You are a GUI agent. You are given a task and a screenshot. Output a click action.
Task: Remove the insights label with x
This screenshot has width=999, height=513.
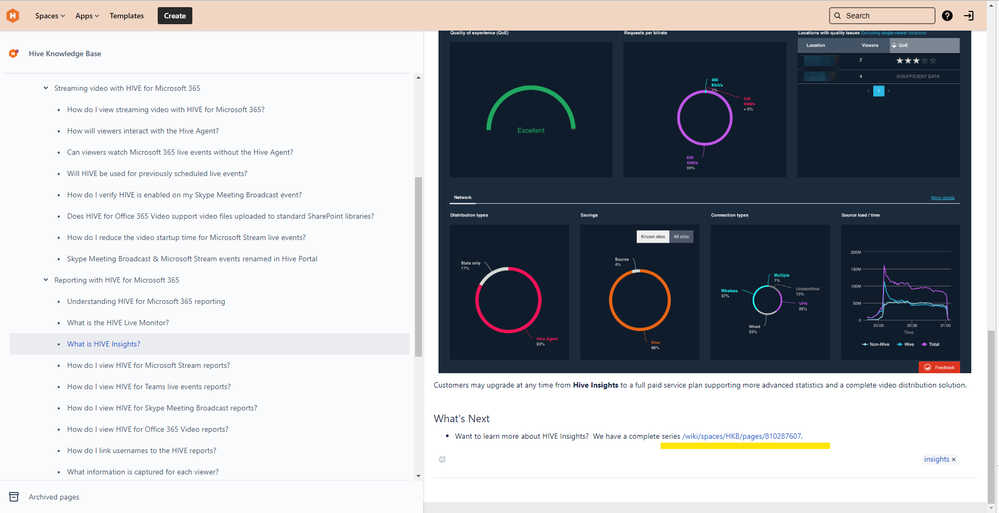click(954, 459)
